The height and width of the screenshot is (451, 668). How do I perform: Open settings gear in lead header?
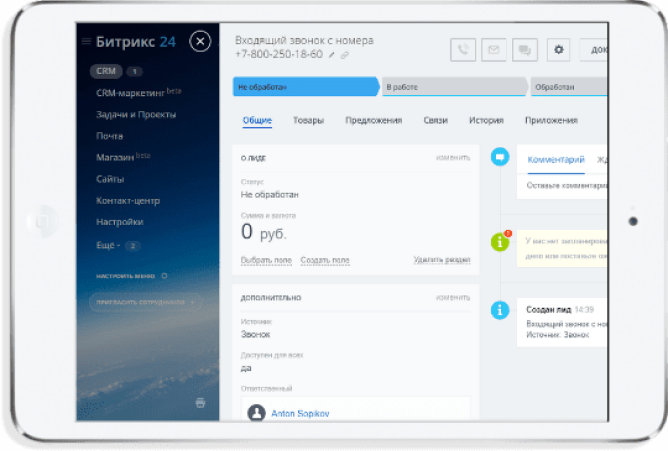(559, 50)
